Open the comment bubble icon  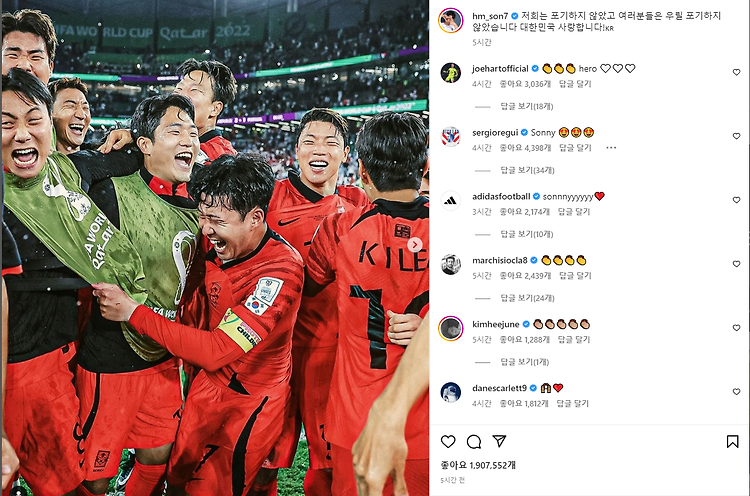click(x=474, y=441)
